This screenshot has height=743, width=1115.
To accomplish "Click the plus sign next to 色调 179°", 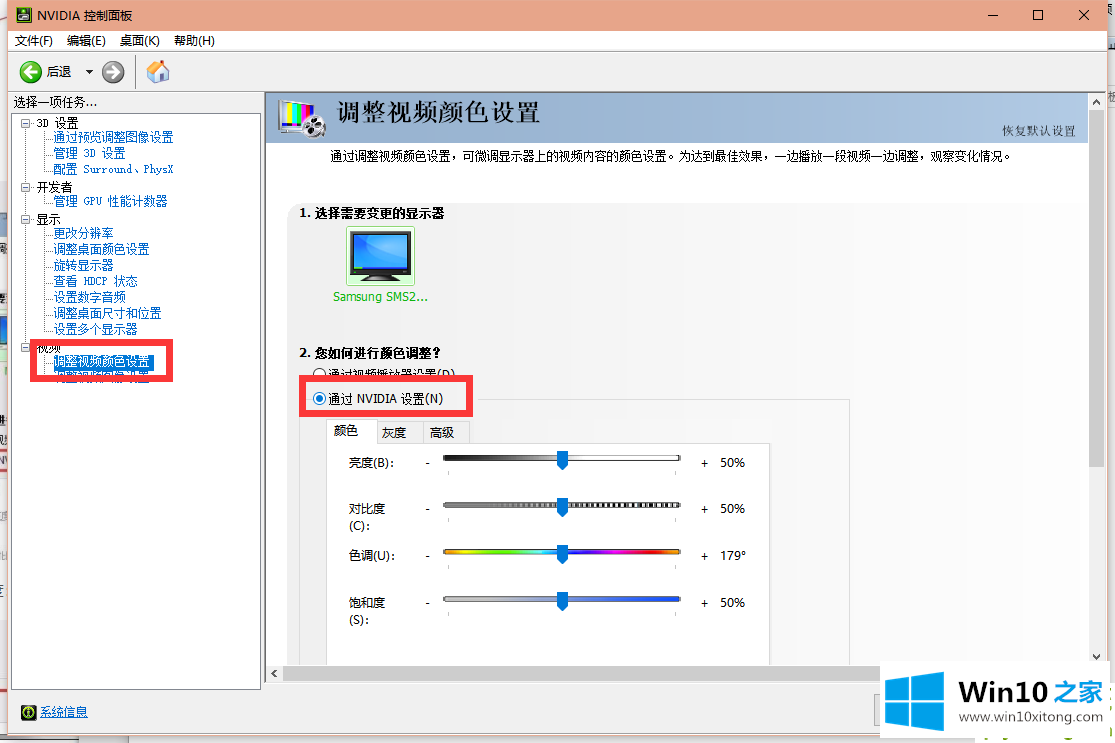I will [x=705, y=557].
